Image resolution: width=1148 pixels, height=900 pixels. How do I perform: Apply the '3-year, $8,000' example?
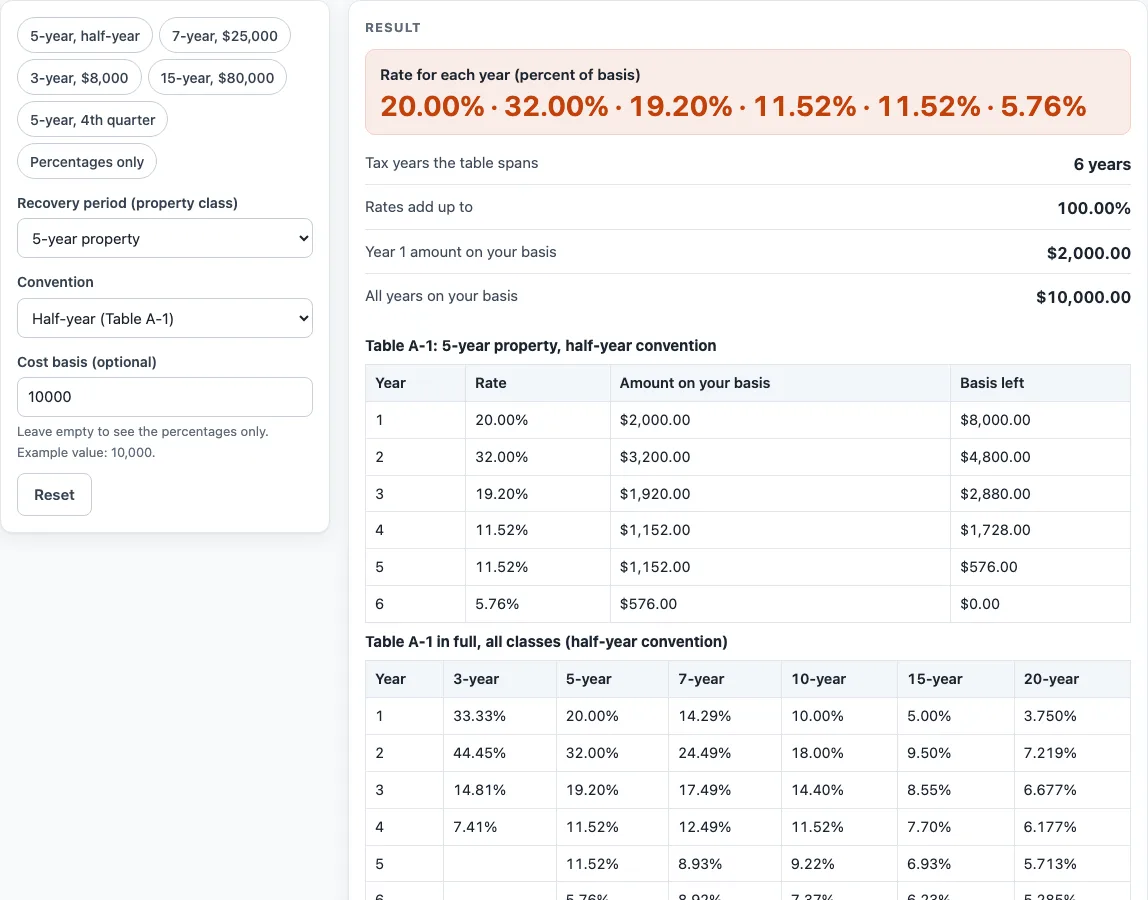pos(79,78)
